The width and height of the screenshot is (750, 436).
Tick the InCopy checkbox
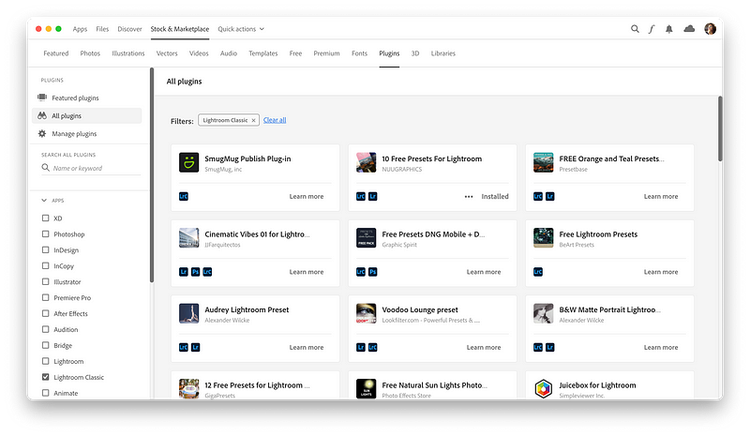pyautogui.click(x=45, y=266)
